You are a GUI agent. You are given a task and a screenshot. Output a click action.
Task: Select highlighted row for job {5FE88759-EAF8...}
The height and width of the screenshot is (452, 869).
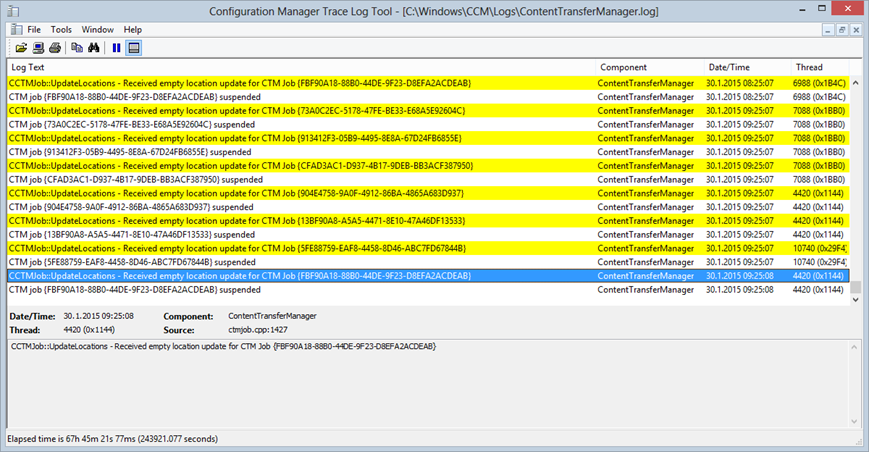pos(428,248)
